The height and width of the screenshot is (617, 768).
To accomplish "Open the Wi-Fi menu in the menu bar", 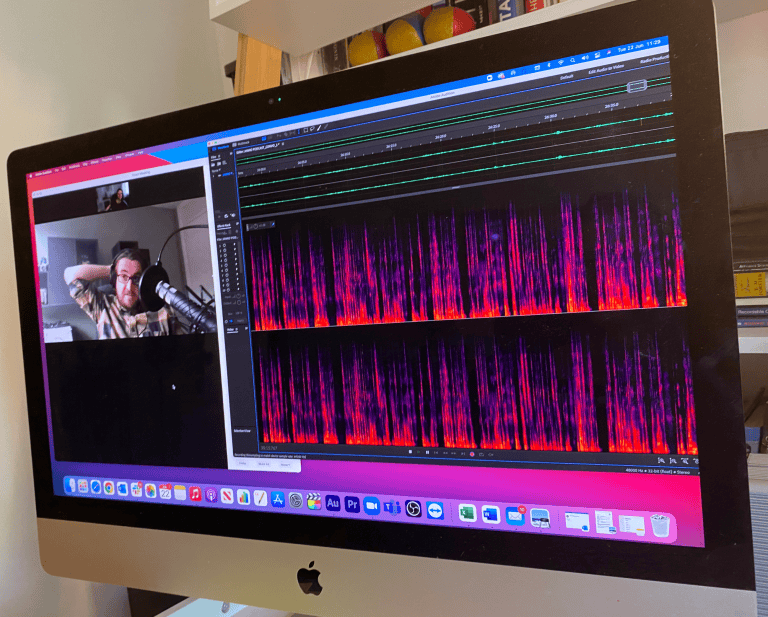I will [560, 62].
